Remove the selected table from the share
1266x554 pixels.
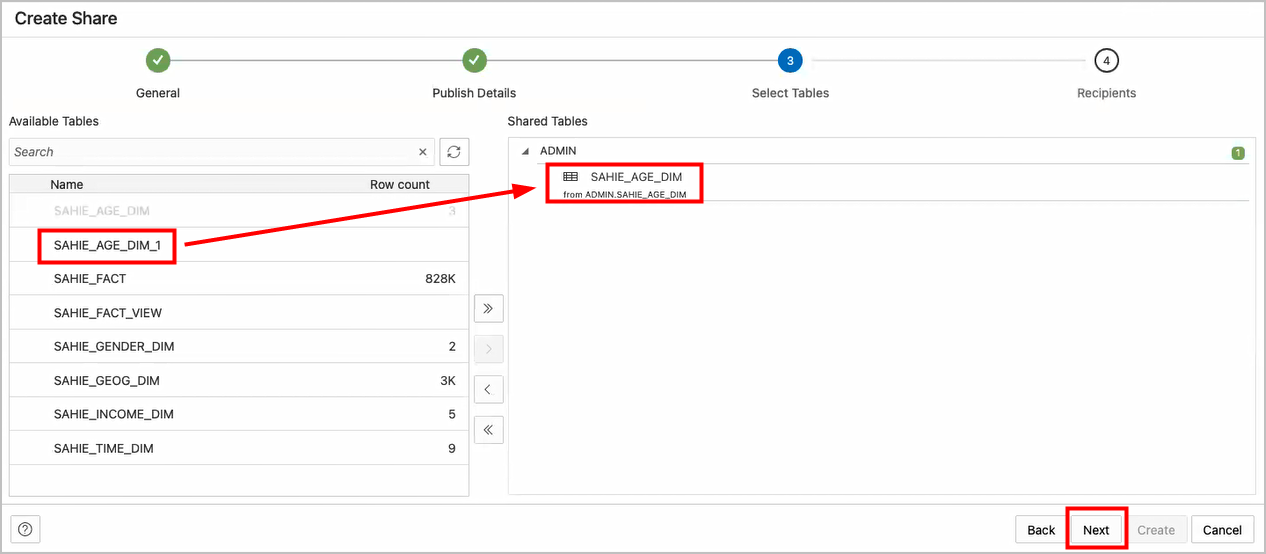(x=488, y=389)
